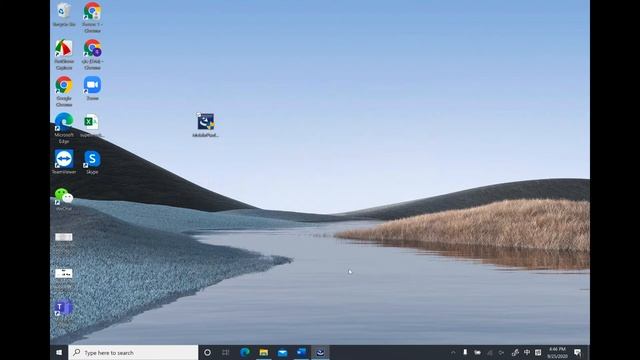Select the Recycle Bin desktop icon
The image size is (640, 360).
click(64, 15)
